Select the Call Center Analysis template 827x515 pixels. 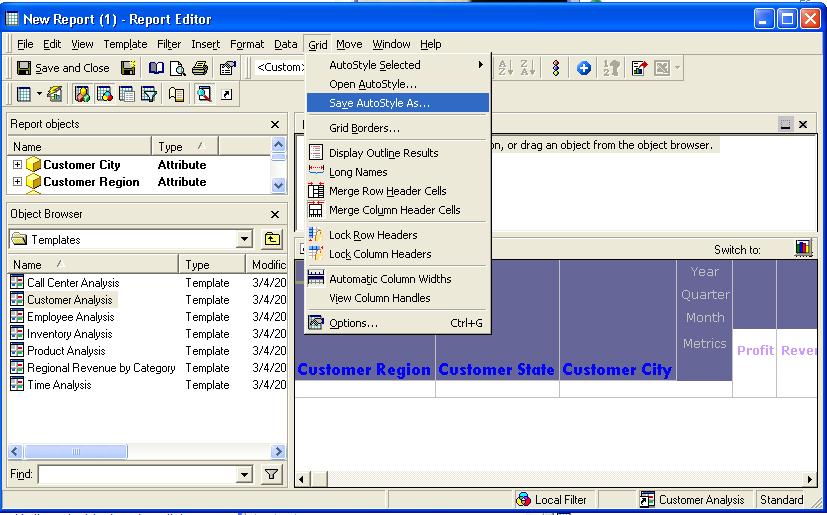click(x=73, y=283)
